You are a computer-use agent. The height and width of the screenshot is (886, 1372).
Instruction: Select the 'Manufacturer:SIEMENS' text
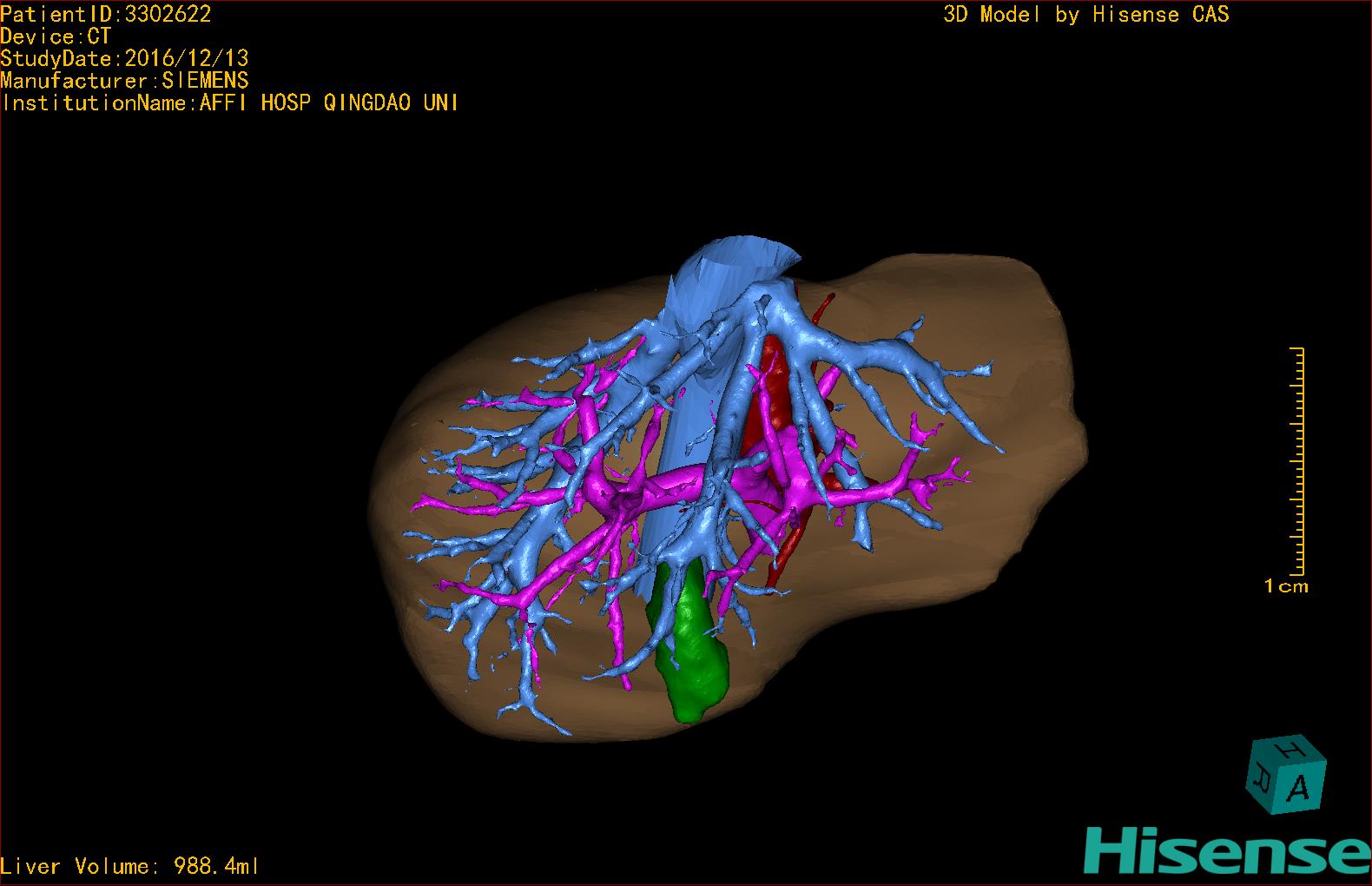[x=124, y=81]
